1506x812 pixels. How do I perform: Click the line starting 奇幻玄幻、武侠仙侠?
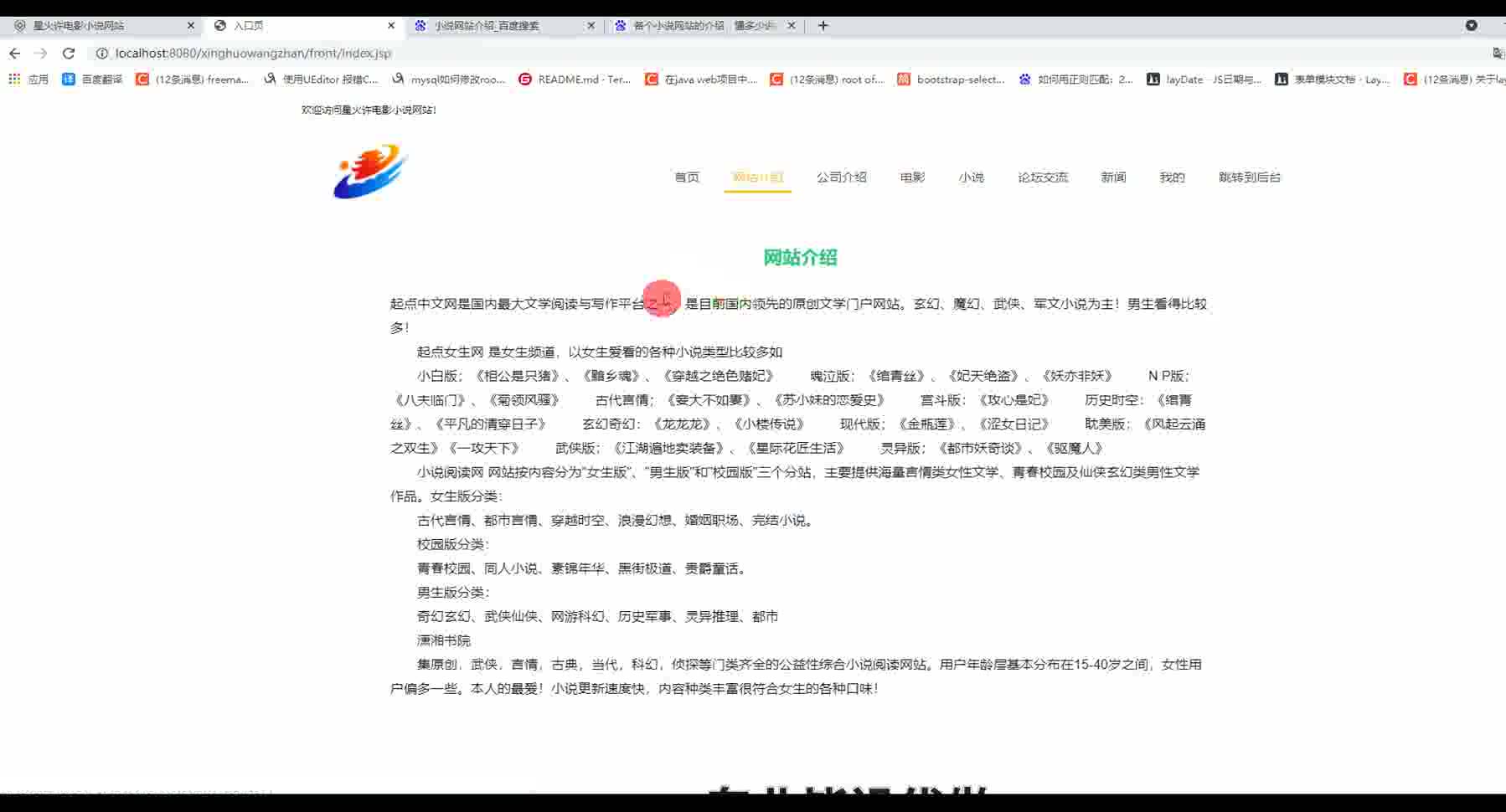point(598,616)
